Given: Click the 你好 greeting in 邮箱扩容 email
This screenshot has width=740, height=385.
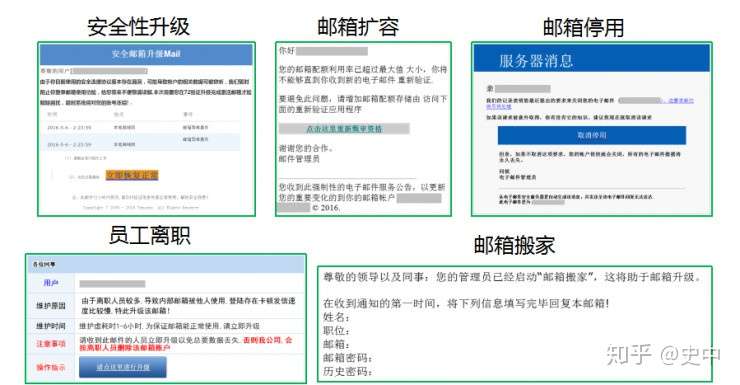Looking at the screenshot, I should point(286,50).
